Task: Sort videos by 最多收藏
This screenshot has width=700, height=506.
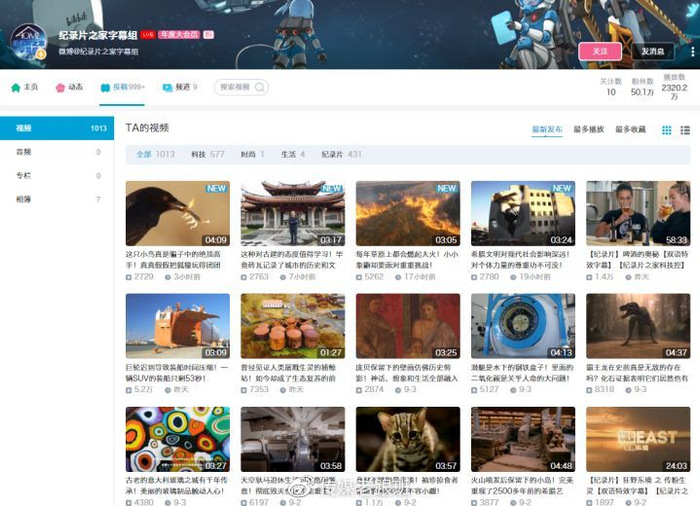Action: (630, 130)
